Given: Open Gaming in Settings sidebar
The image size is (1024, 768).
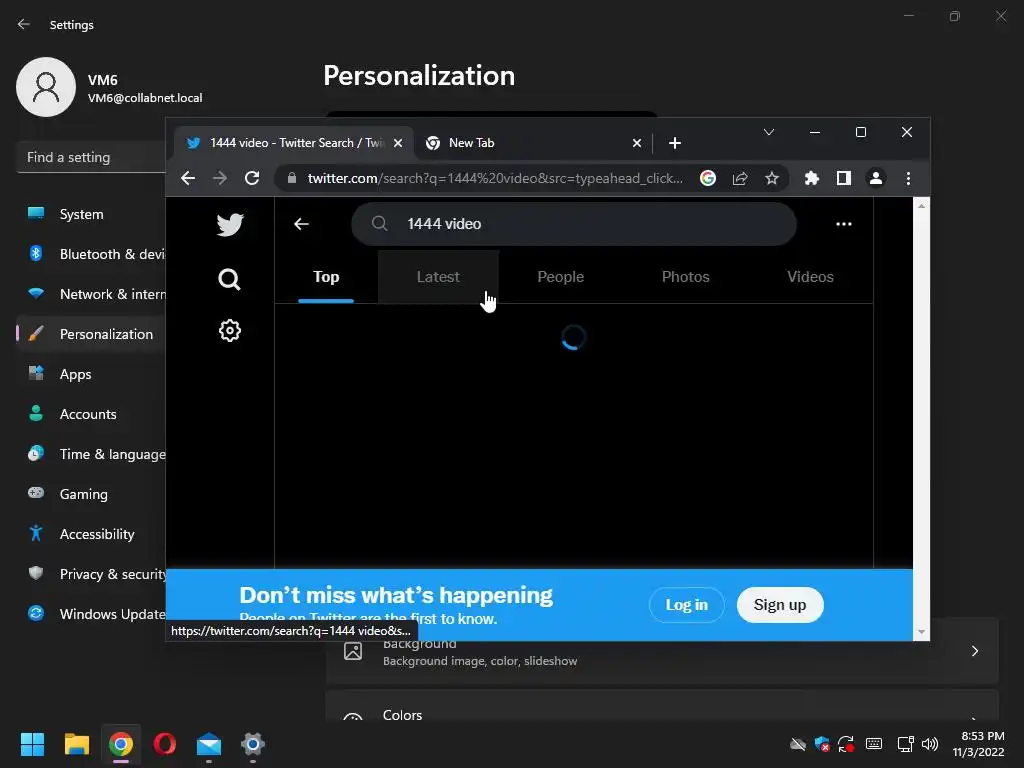Looking at the screenshot, I should pyautogui.click(x=91, y=494).
